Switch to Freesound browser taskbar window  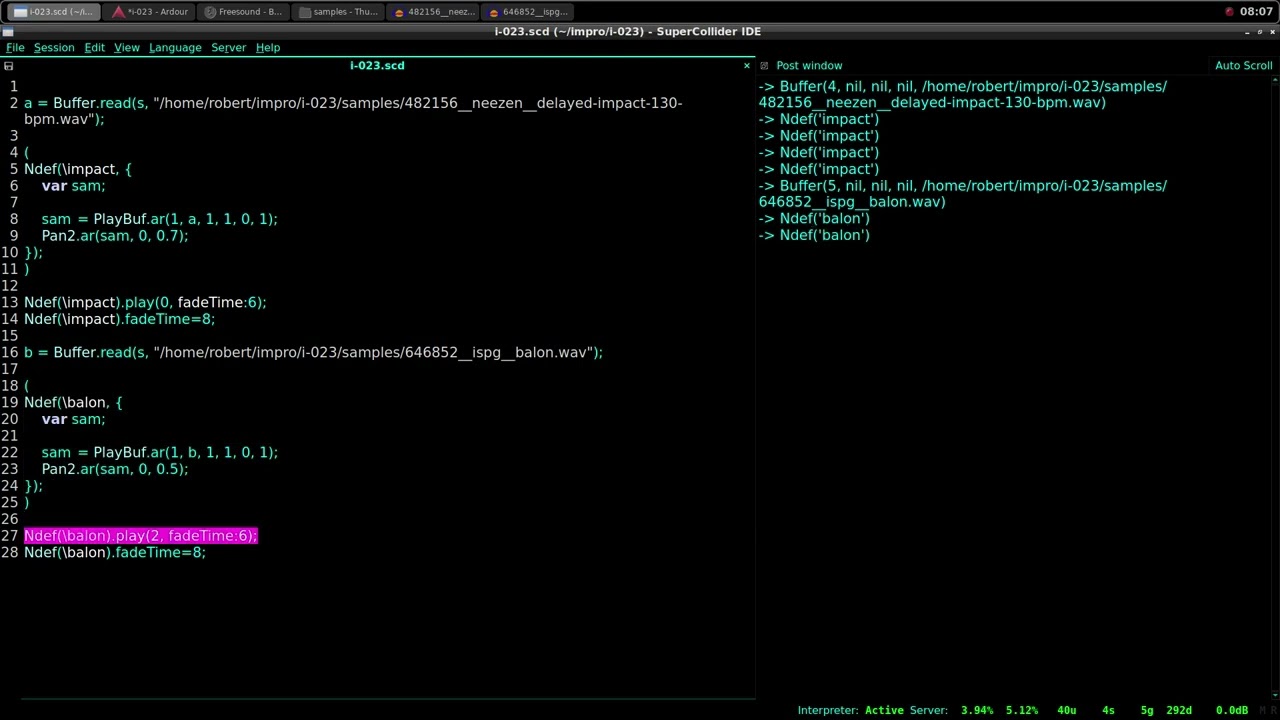point(244,12)
